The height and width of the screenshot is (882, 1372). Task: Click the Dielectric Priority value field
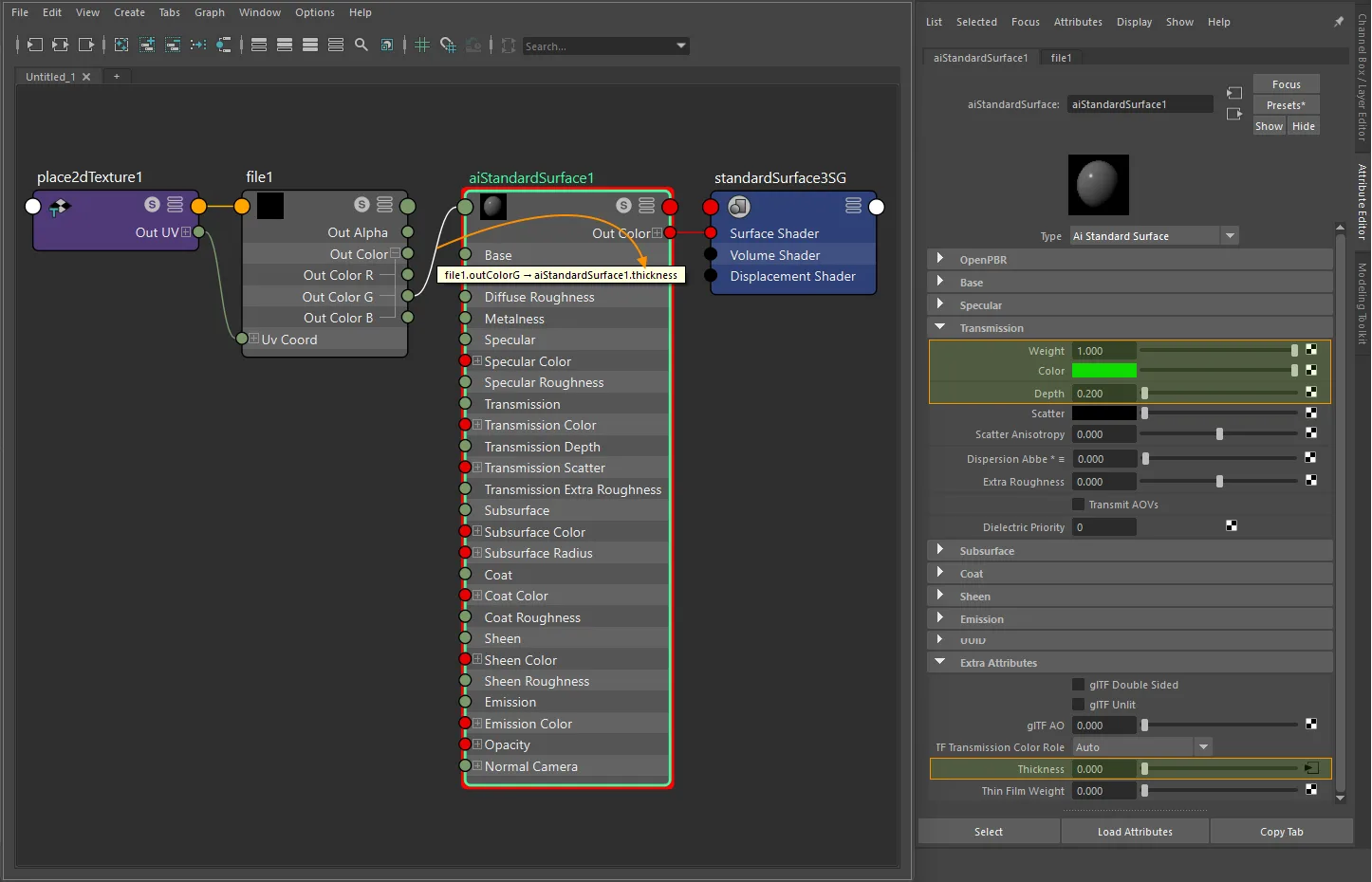click(1104, 527)
